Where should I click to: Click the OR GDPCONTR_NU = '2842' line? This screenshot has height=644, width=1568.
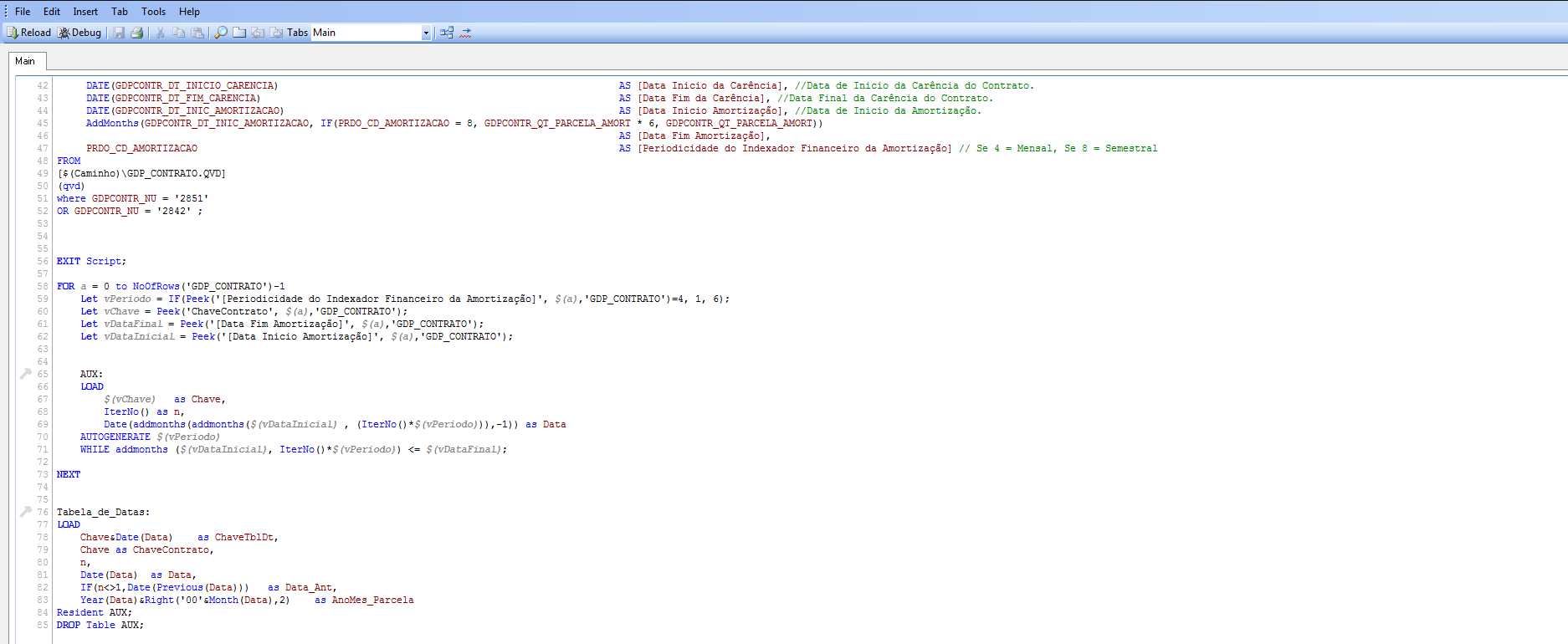coord(130,211)
